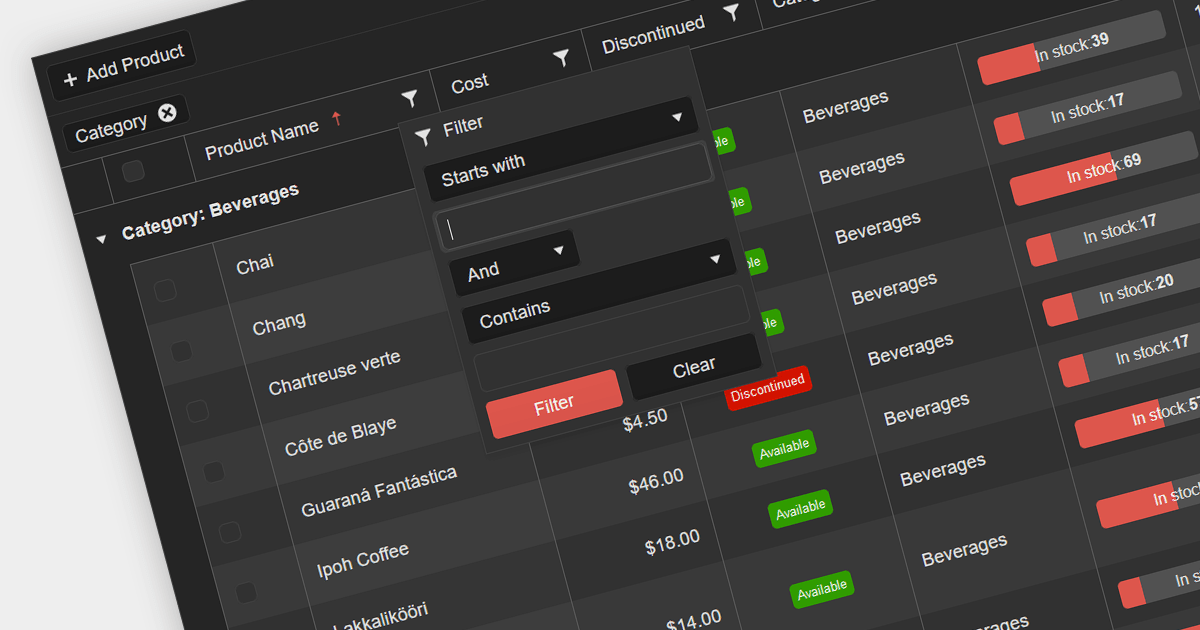Screen dimensions: 1200x630
Task: Click the funnel icon in Filter menu header
Action: click(423, 136)
